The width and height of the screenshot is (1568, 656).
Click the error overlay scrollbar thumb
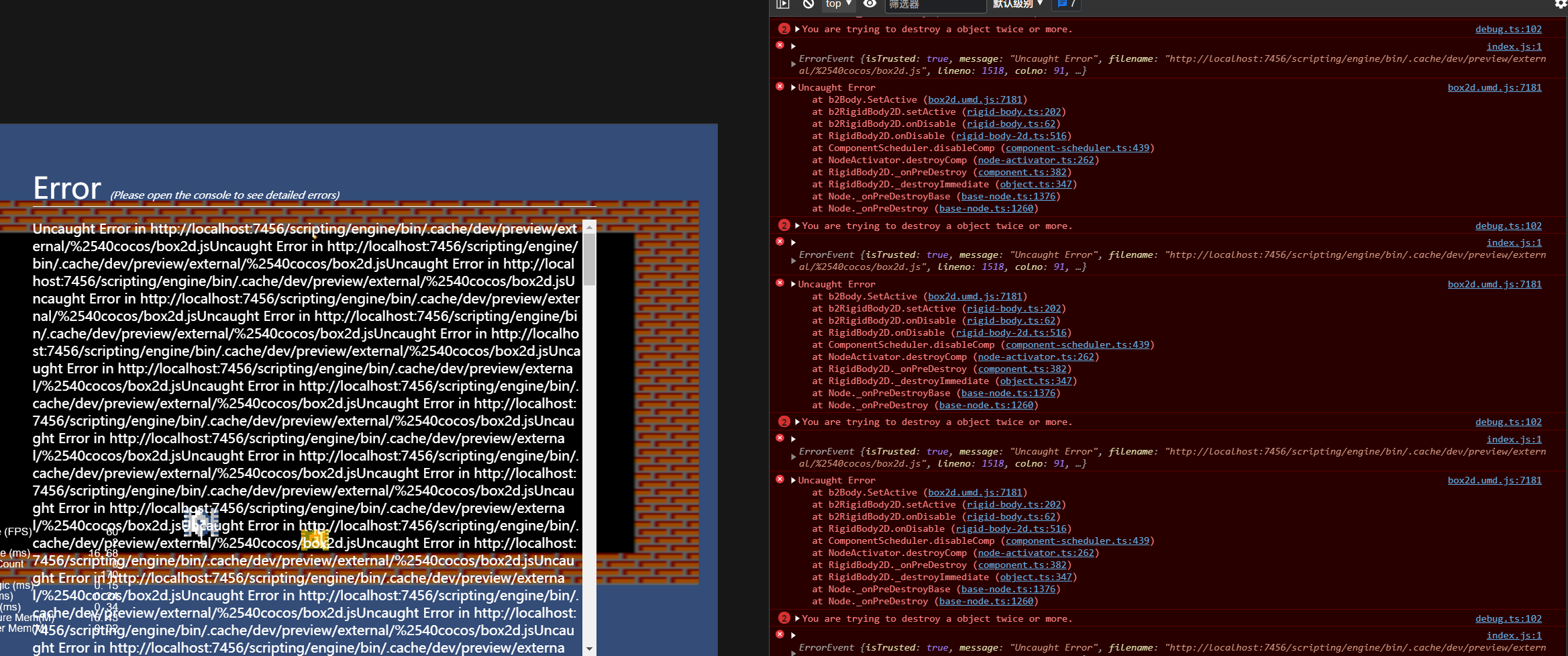click(x=589, y=259)
